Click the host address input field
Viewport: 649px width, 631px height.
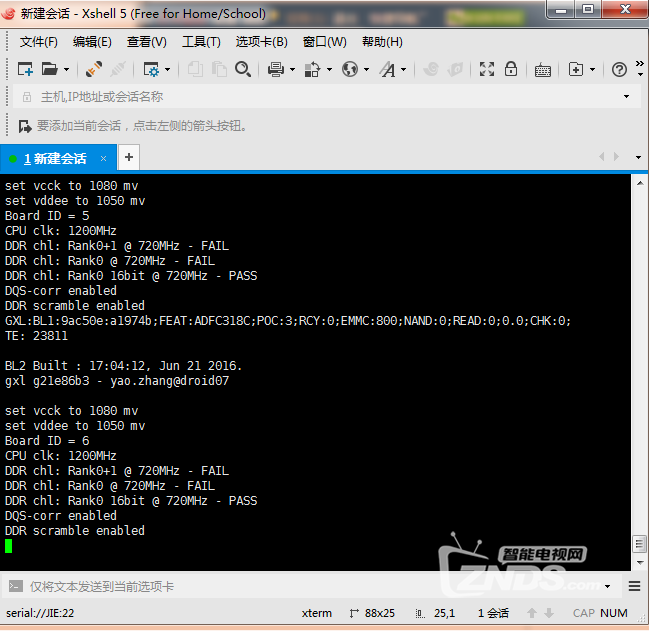pos(327,97)
